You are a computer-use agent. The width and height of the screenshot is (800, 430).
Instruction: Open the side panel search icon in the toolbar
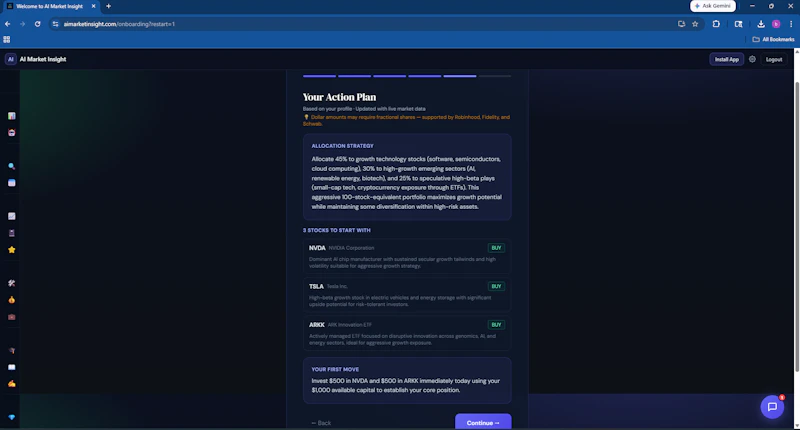(x=738, y=24)
